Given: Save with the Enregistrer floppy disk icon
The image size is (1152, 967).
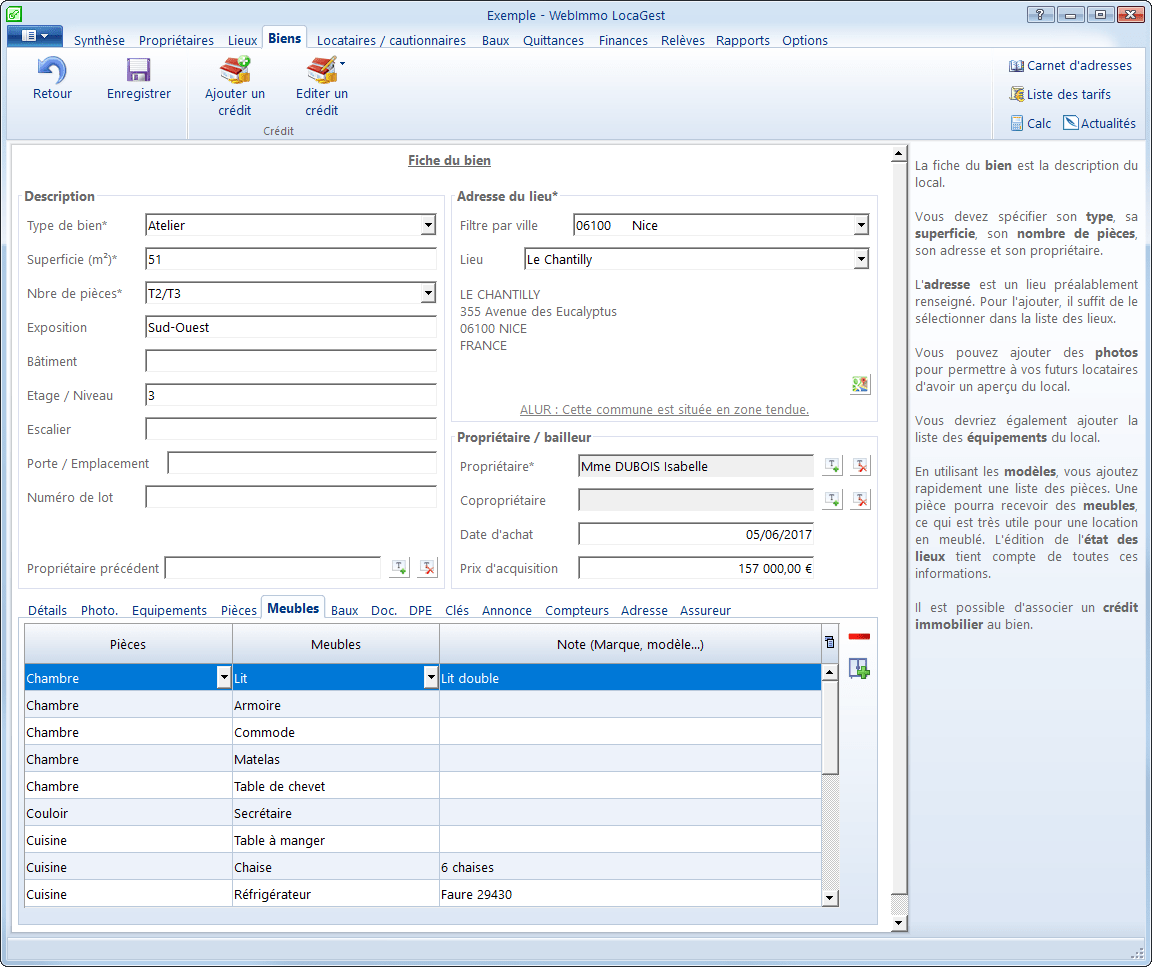Looking at the screenshot, I should click(x=138, y=70).
